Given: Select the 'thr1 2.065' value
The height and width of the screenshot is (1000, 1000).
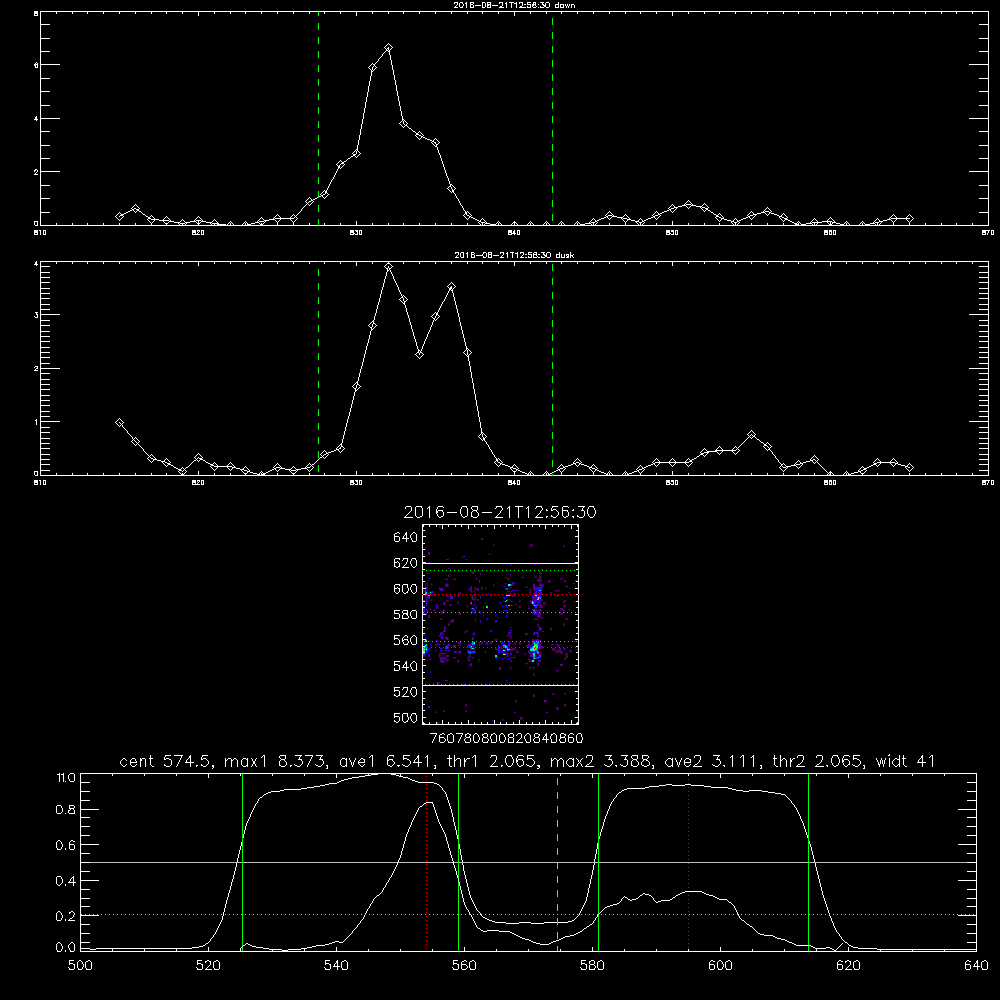Looking at the screenshot, I should click(x=492, y=761).
